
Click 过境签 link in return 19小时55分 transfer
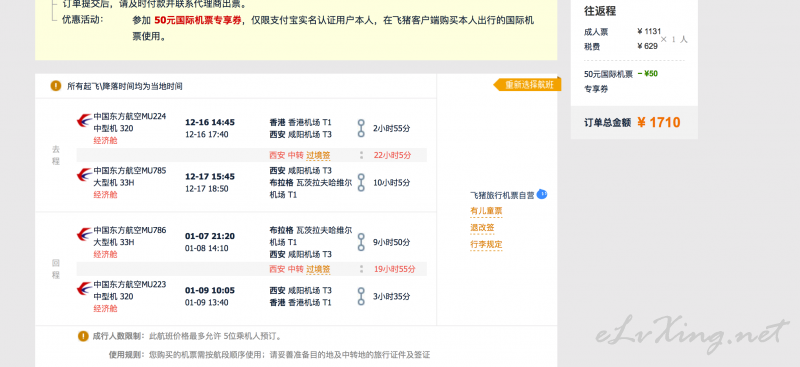tap(318, 269)
